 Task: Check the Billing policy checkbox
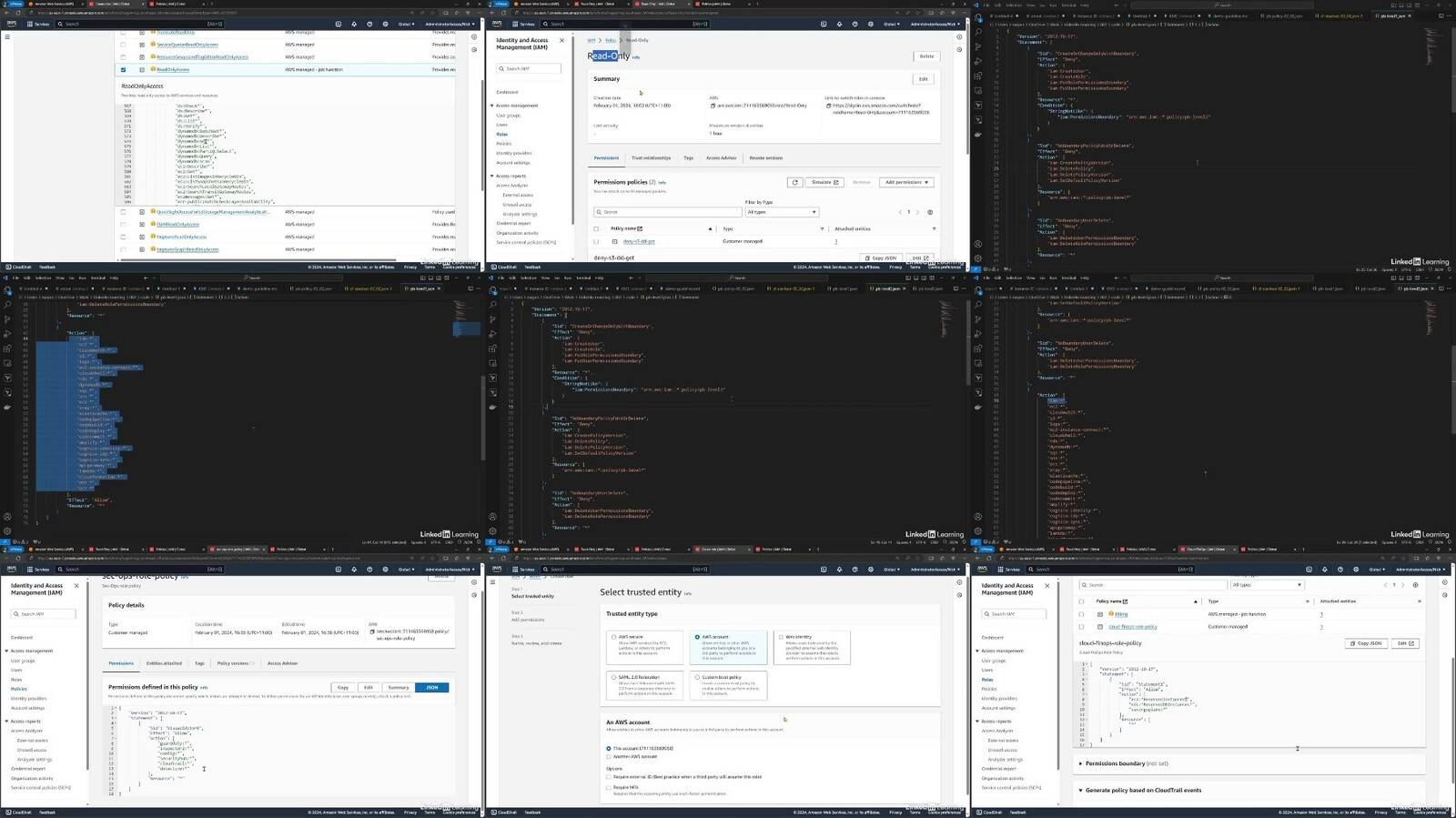click(x=1081, y=614)
